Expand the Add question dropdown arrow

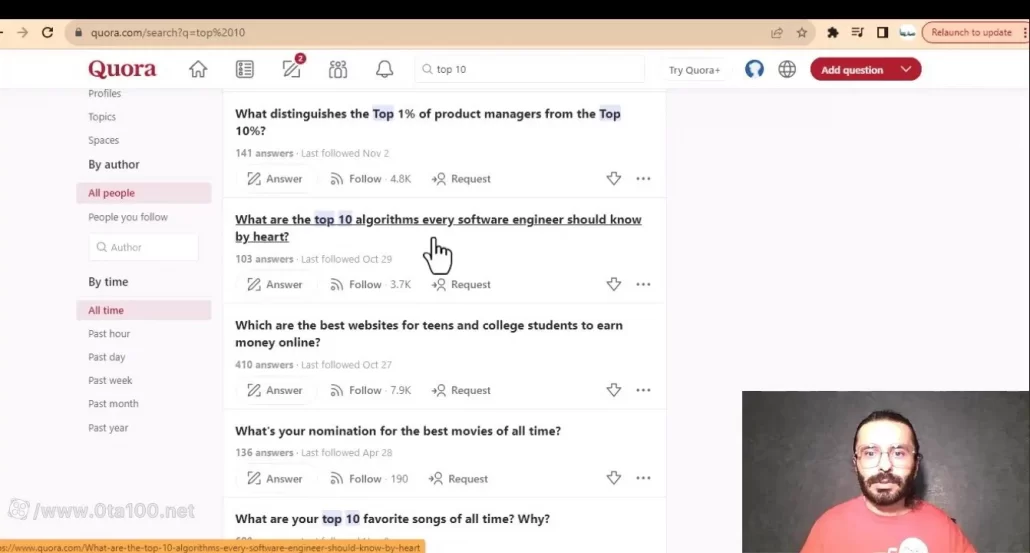(906, 69)
